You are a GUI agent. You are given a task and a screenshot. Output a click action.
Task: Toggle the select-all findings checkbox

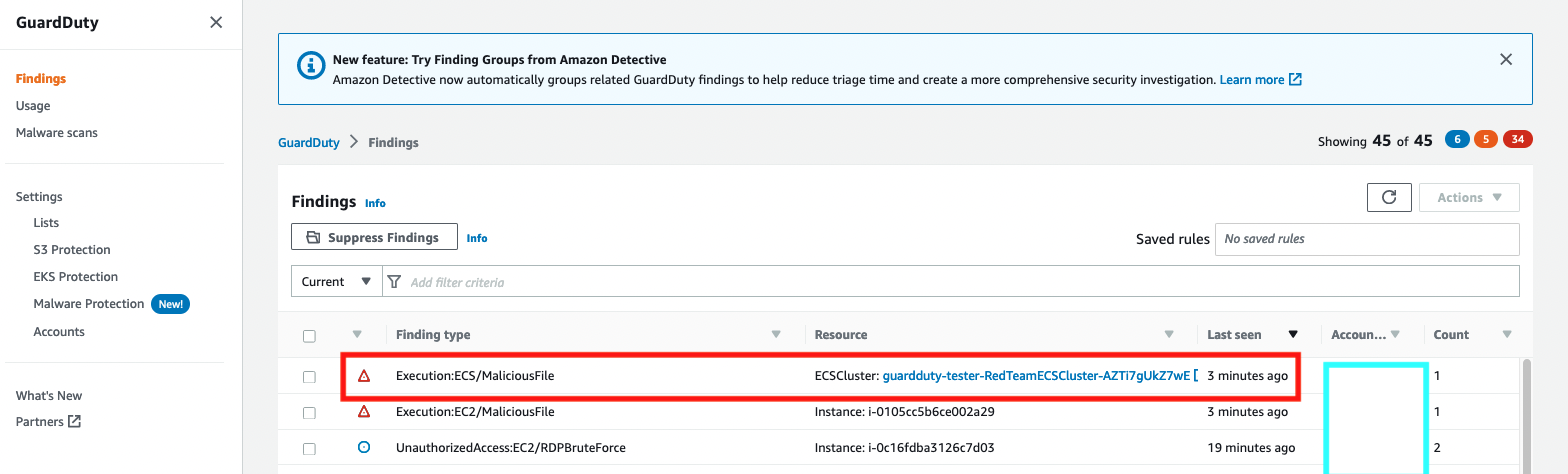pos(309,336)
